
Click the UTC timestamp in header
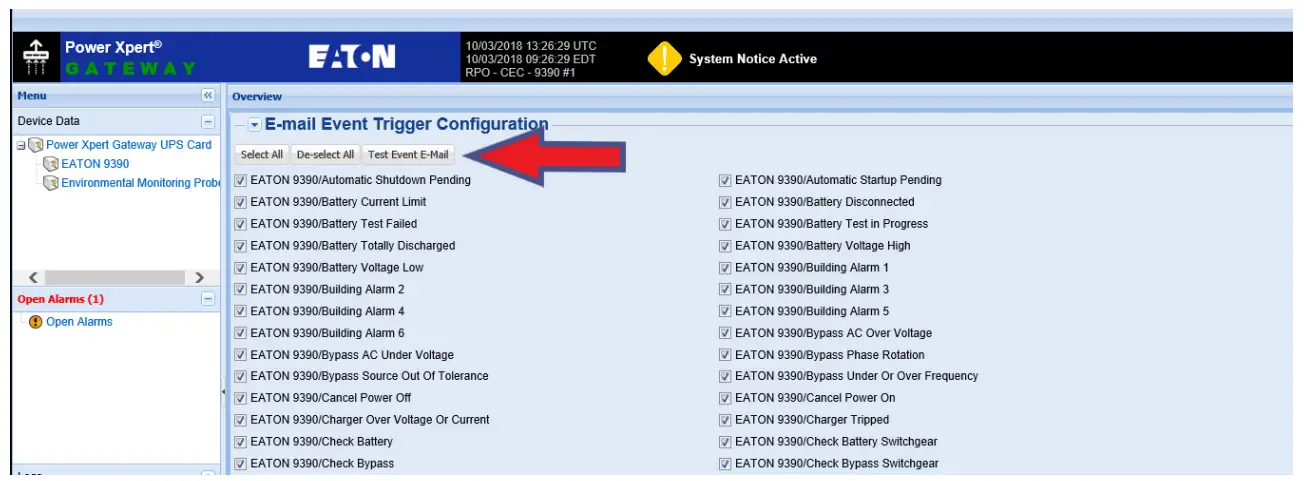531,46
